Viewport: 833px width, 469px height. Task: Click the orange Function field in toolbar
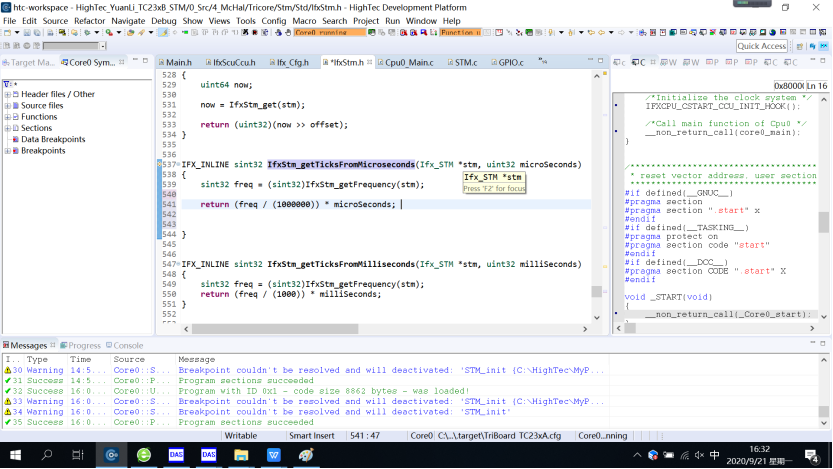click(x=461, y=32)
